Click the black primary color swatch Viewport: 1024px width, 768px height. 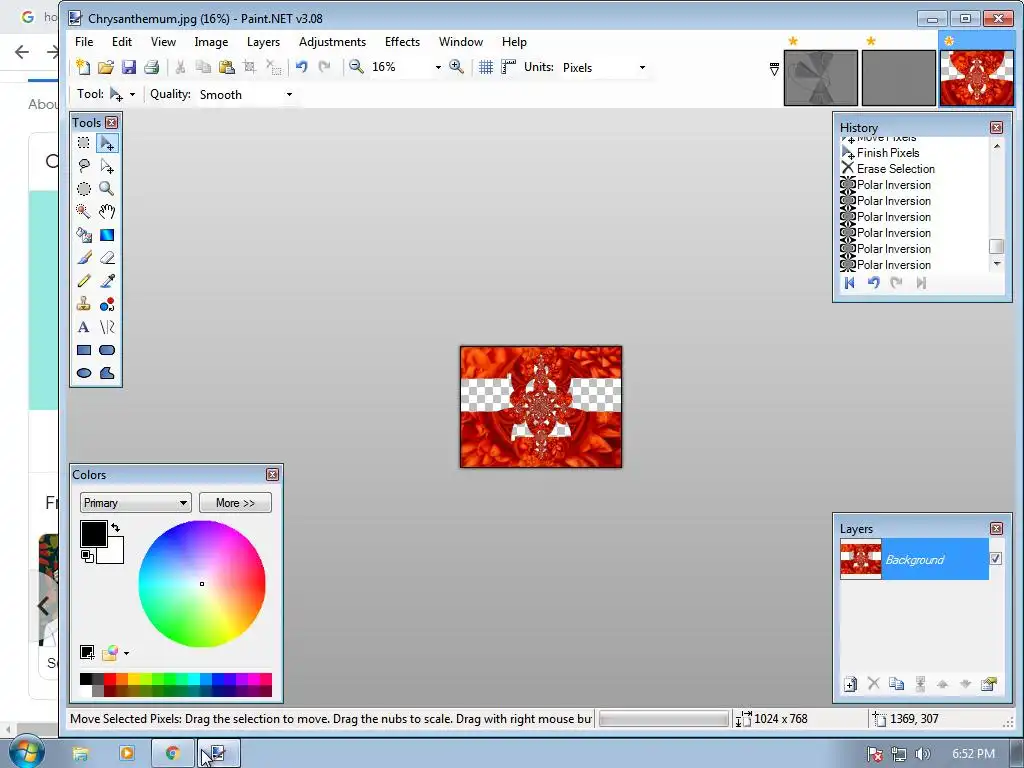tap(93, 534)
